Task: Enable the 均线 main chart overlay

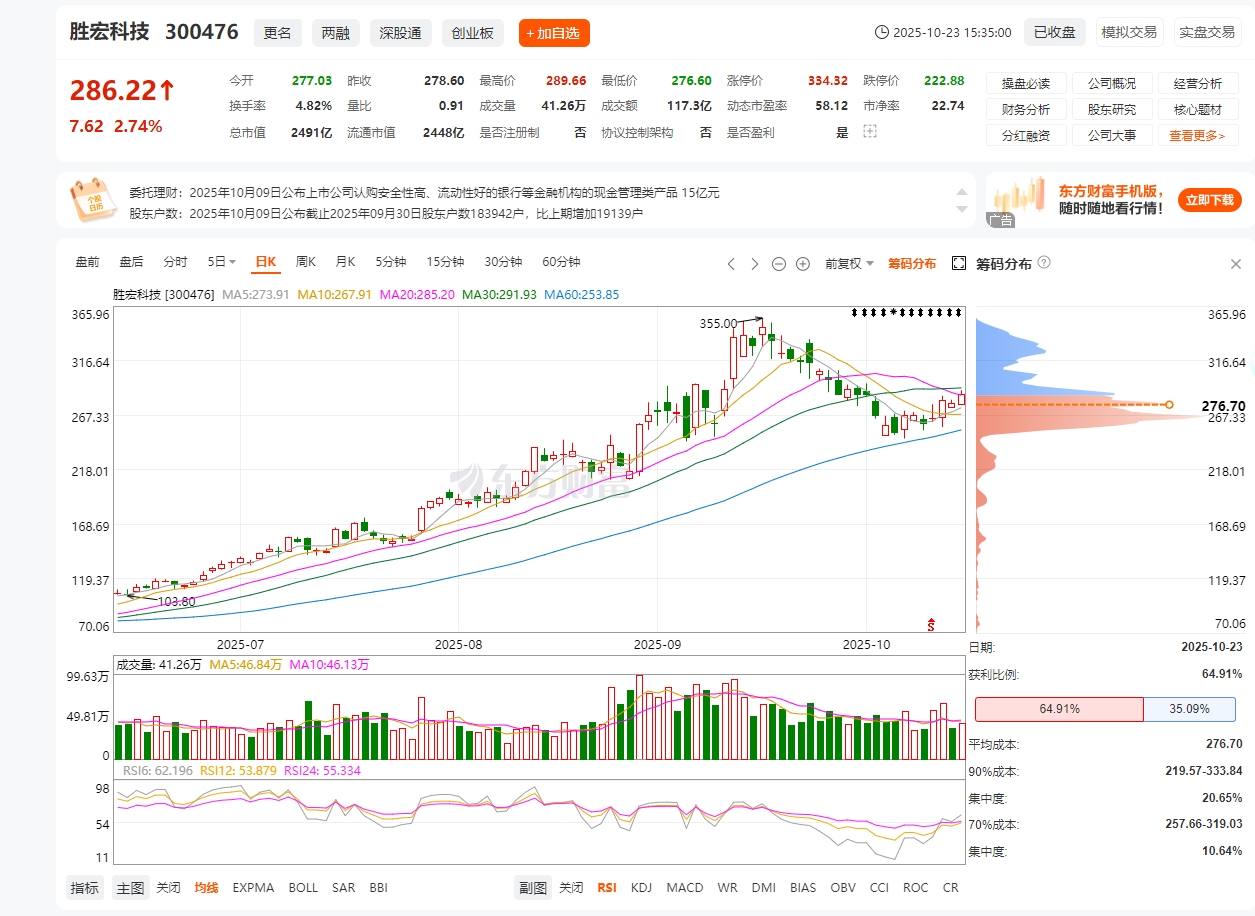Action: coord(206,887)
